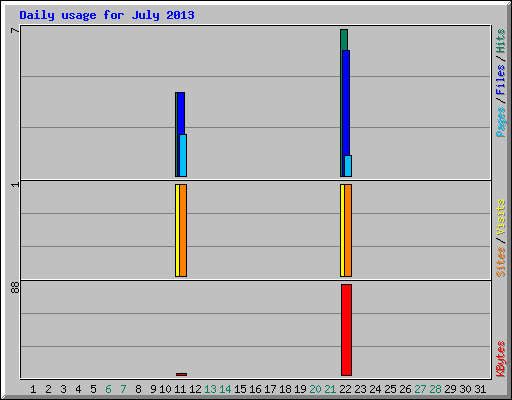The image size is (512, 400).
Task: Click the y-axis value 7
Action: coord(15,30)
